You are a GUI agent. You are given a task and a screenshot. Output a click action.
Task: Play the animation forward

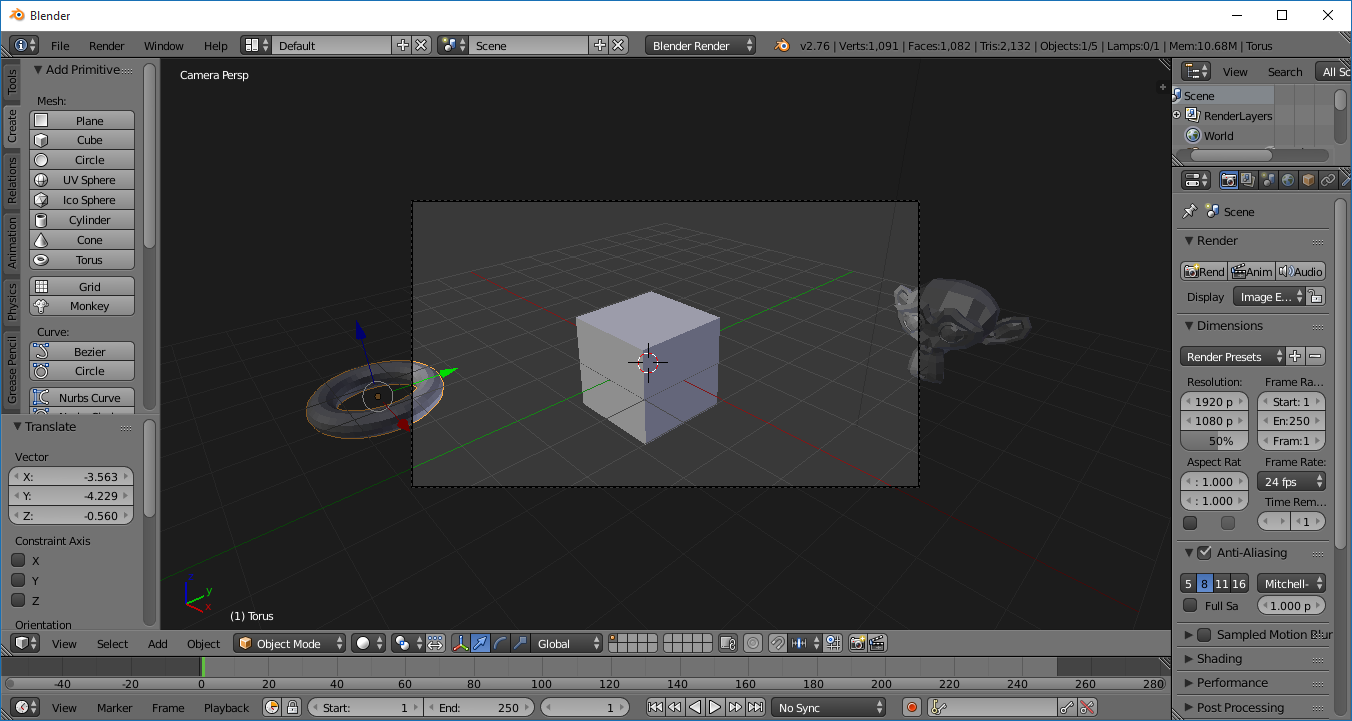715,707
